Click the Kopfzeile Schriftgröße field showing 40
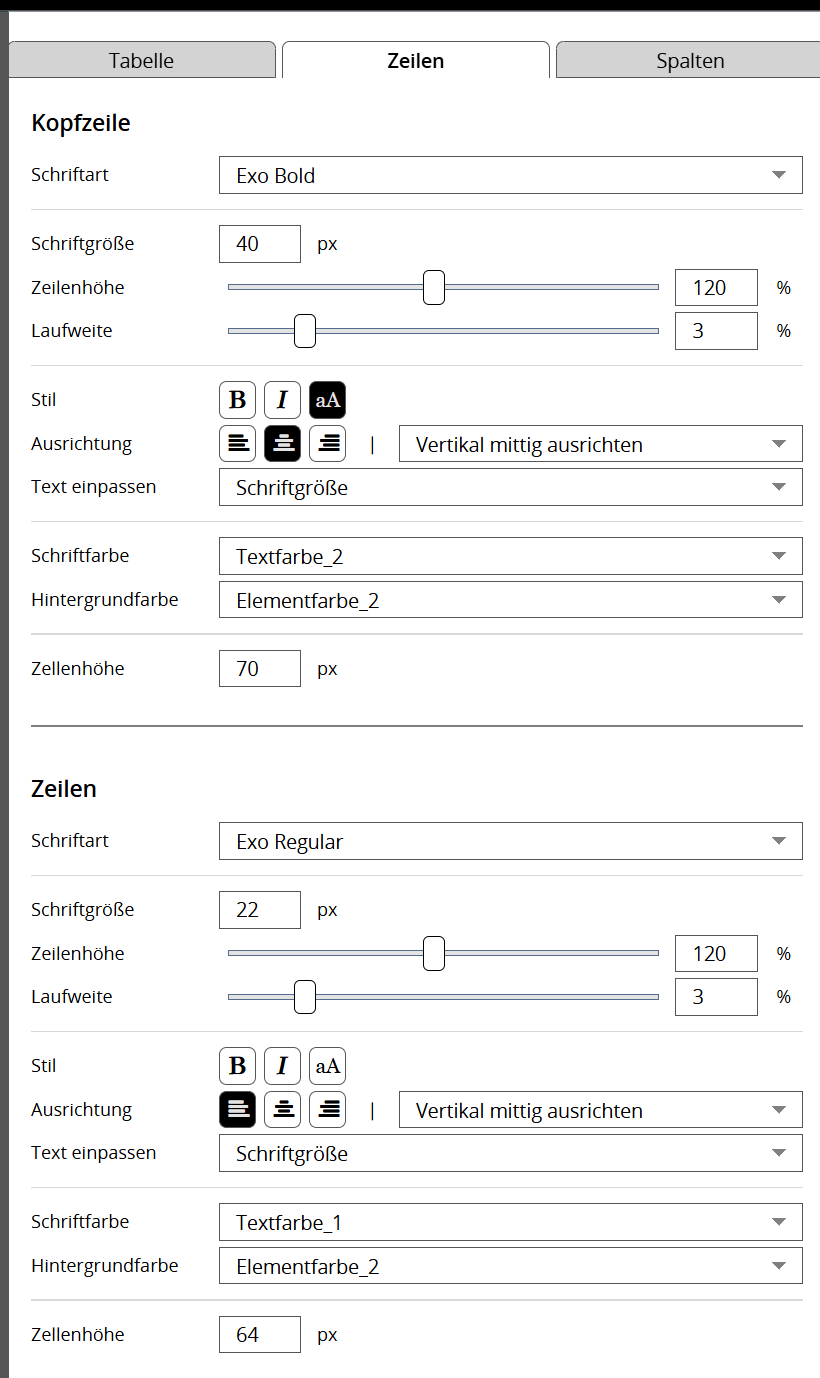Image resolution: width=820 pixels, height=1378 pixels. tap(259, 244)
